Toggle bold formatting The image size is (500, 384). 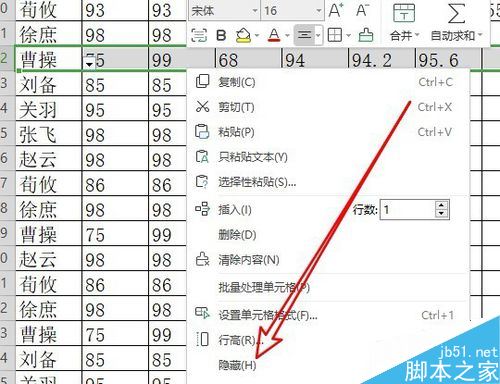[221, 35]
